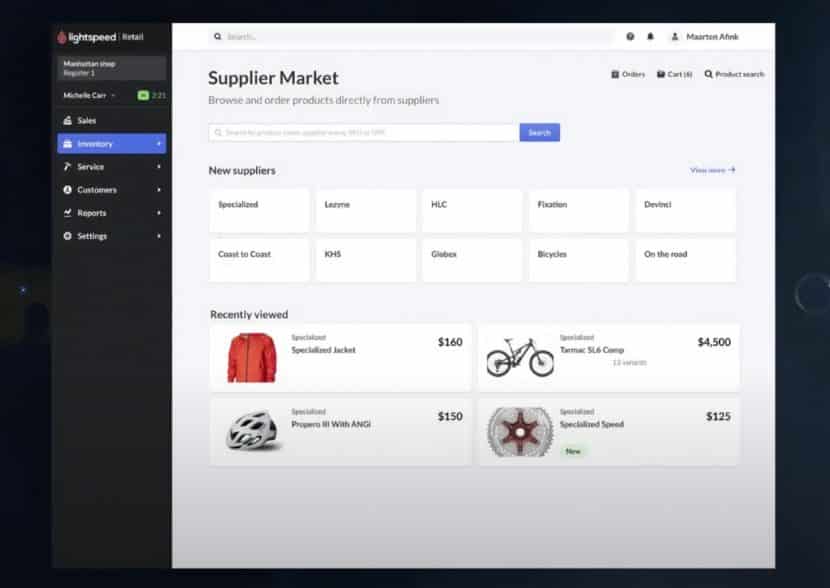Open the Sales menu
This screenshot has width=830, height=588.
[112, 121]
